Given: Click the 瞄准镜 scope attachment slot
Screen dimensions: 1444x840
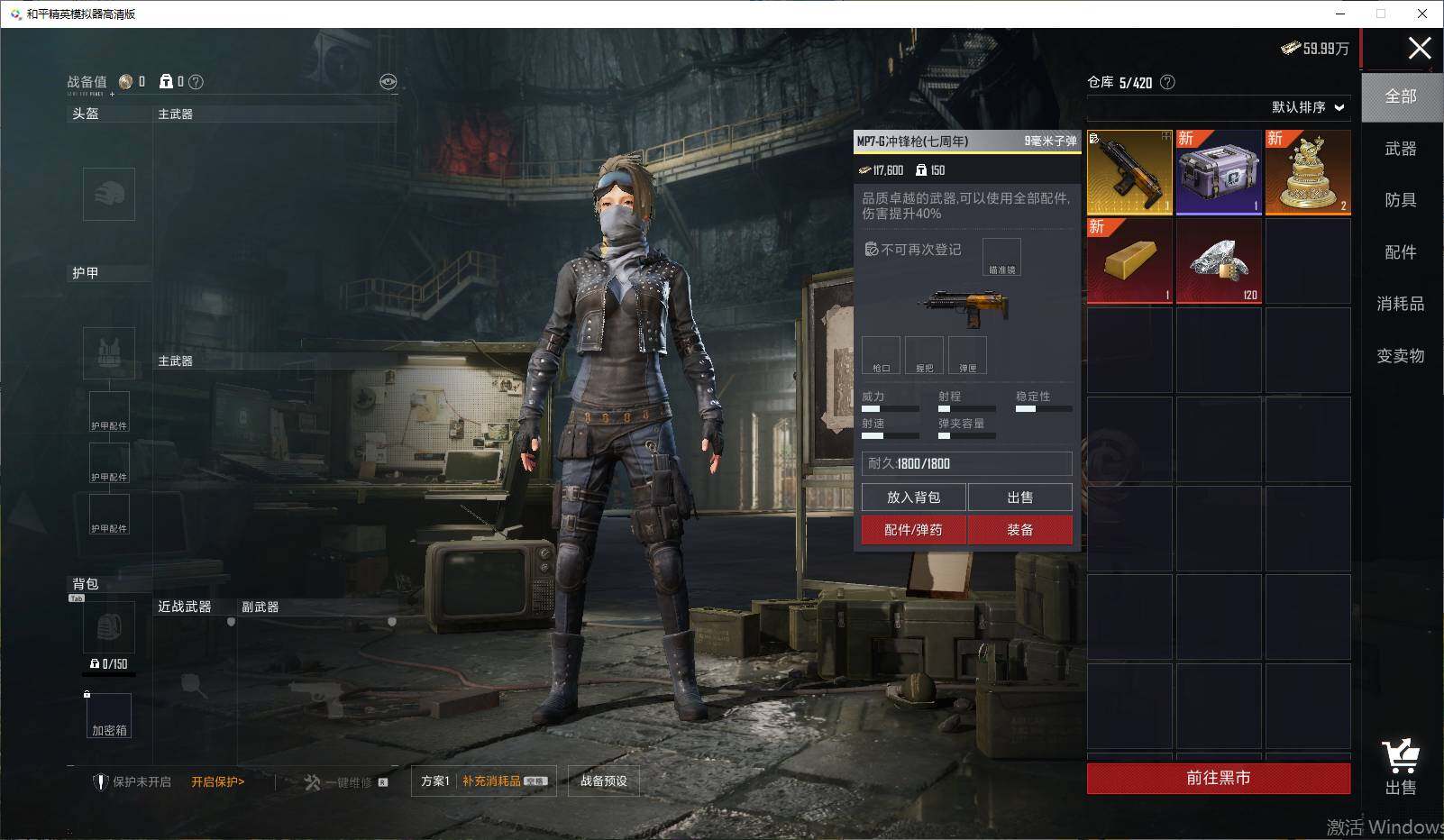Looking at the screenshot, I should pos(1001,257).
